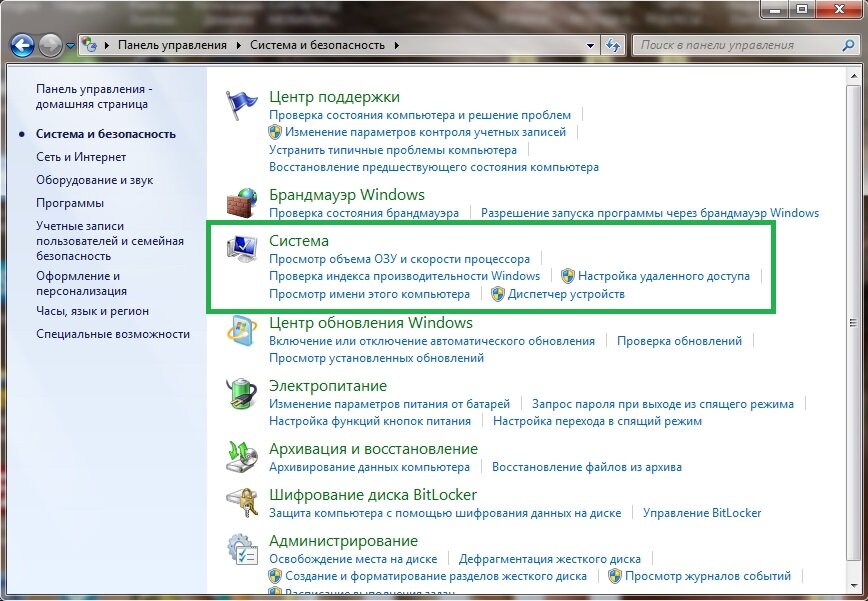Open Центр обновления Windows heading
This screenshot has height=601, width=868.
[x=371, y=323]
